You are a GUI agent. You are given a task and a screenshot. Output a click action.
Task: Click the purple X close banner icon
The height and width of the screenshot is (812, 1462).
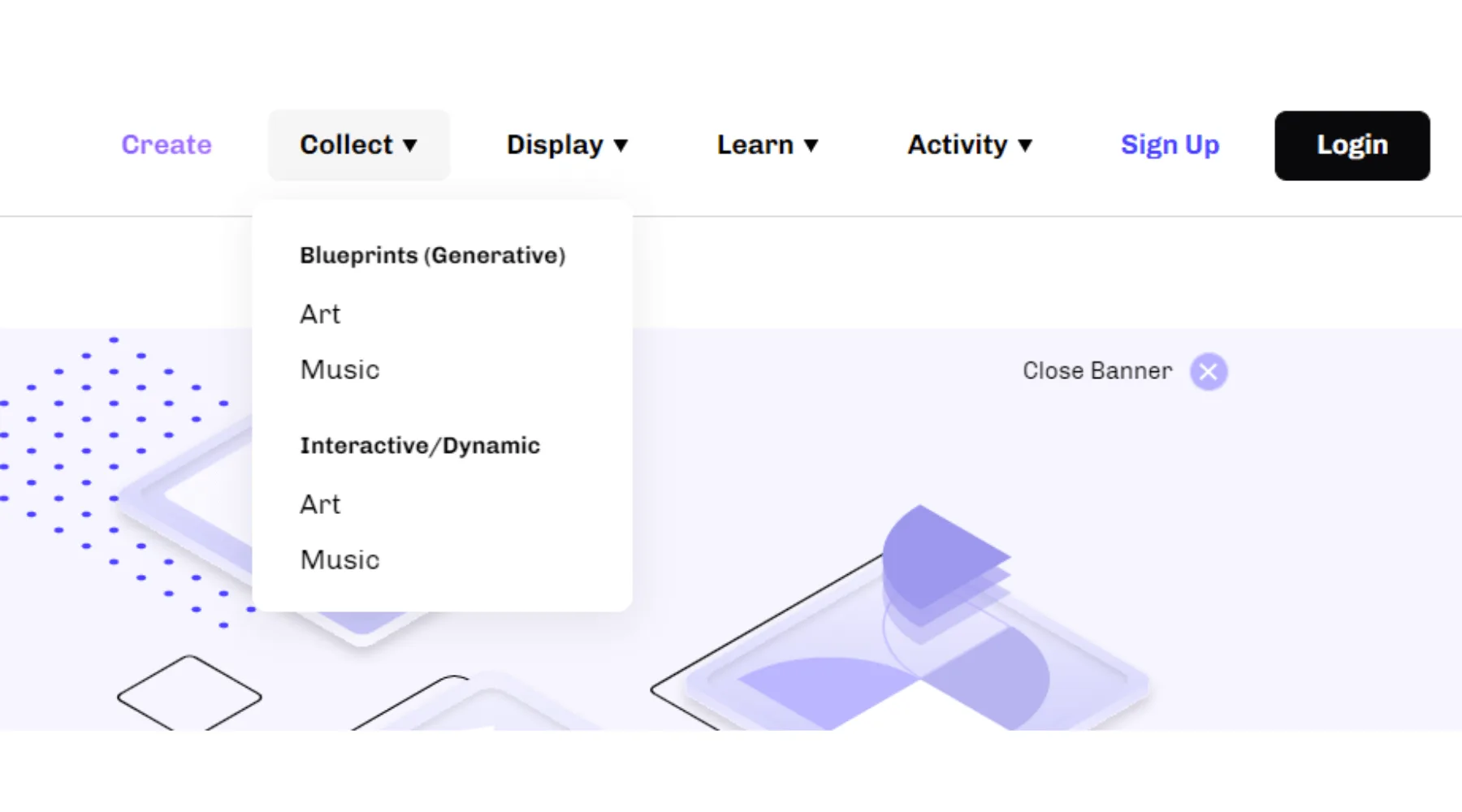(x=1208, y=372)
